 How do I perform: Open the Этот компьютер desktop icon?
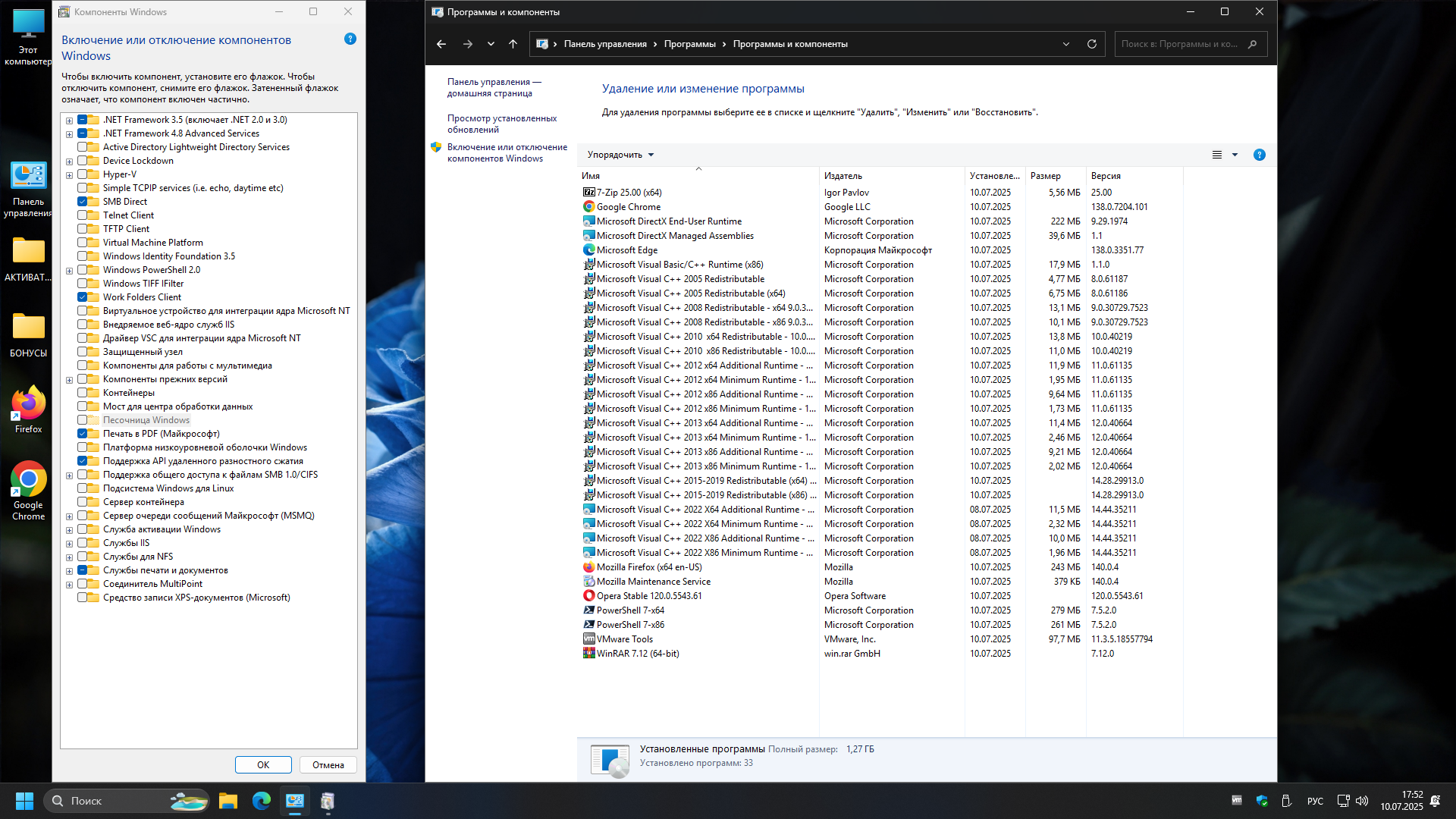(x=28, y=37)
